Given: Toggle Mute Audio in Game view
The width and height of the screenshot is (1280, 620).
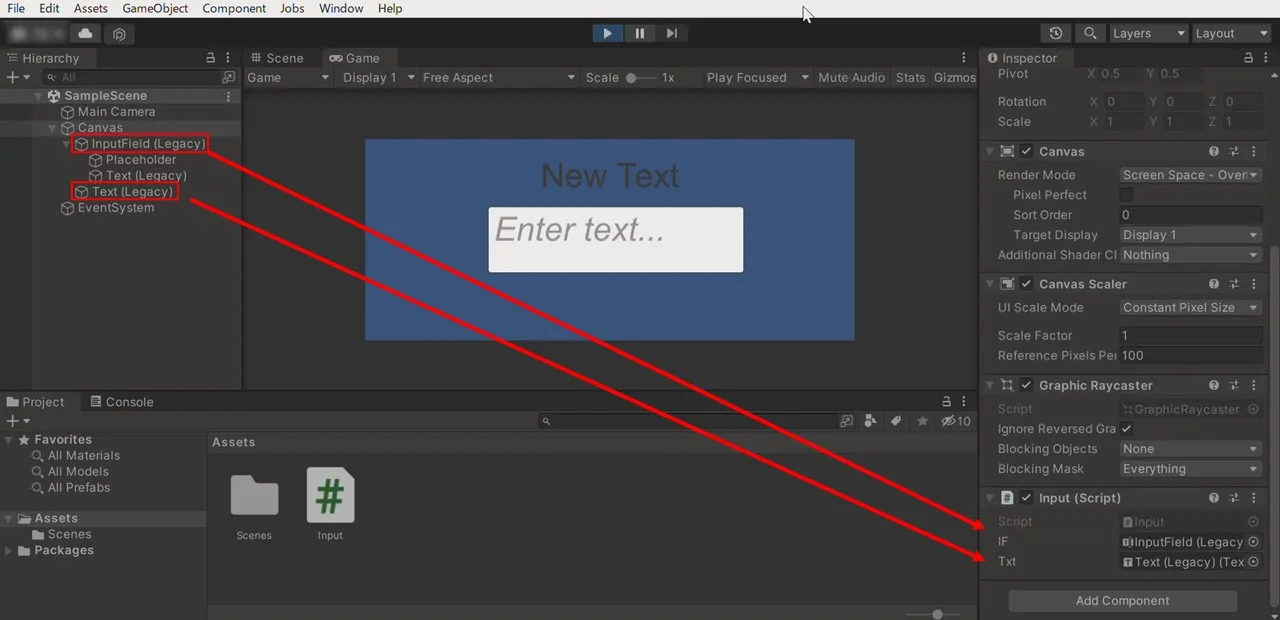Looking at the screenshot, I should click(851, 78).
